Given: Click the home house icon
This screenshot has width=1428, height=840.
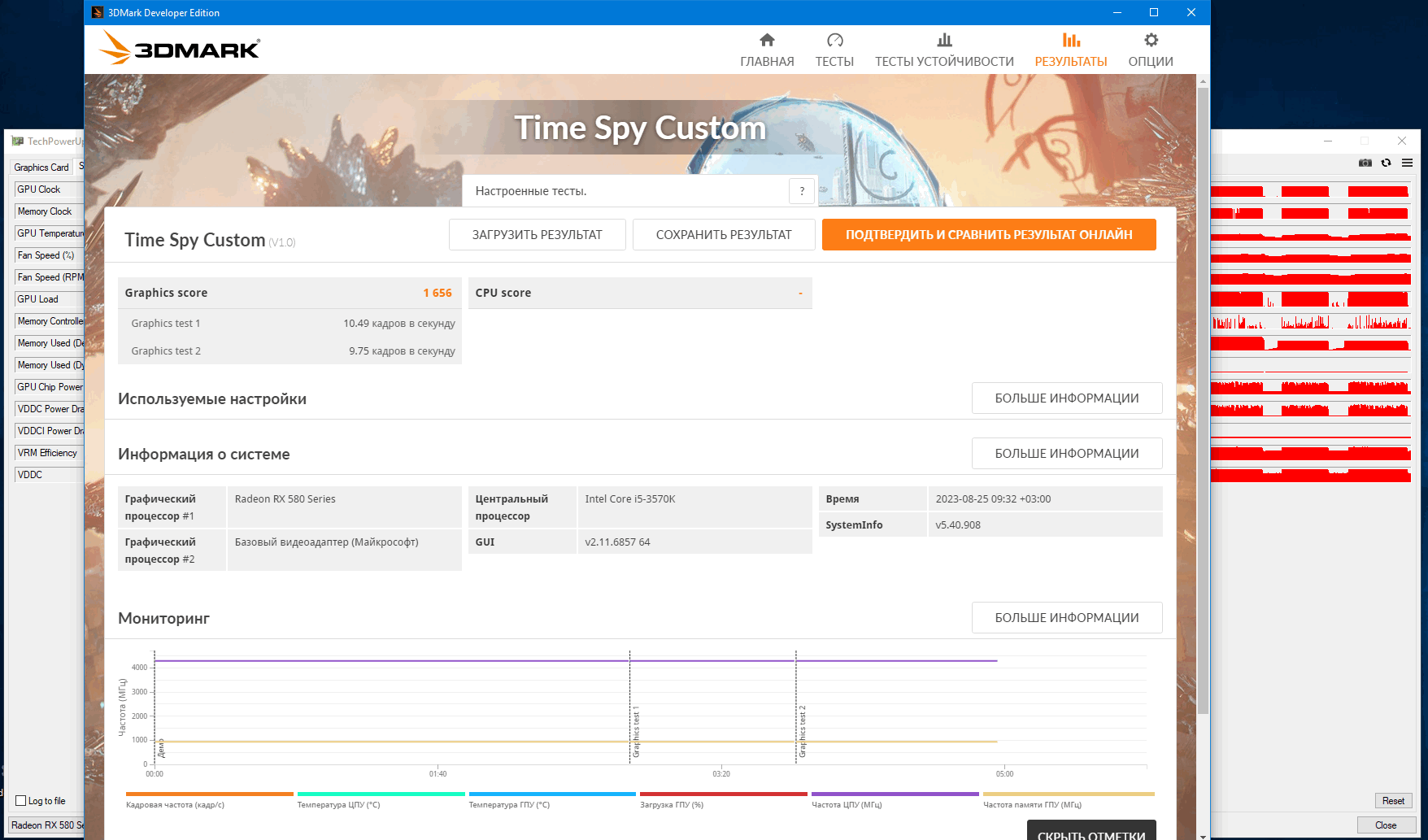Looking at the screenshot, I should click(767, 40).
